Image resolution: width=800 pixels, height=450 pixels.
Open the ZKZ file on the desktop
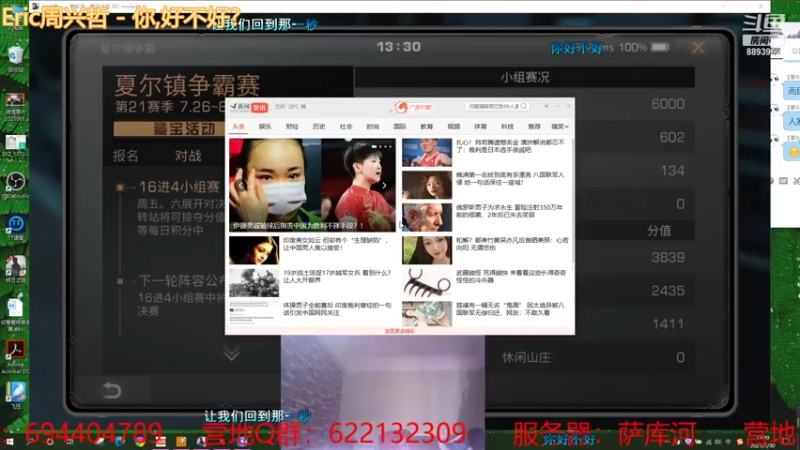15,146
